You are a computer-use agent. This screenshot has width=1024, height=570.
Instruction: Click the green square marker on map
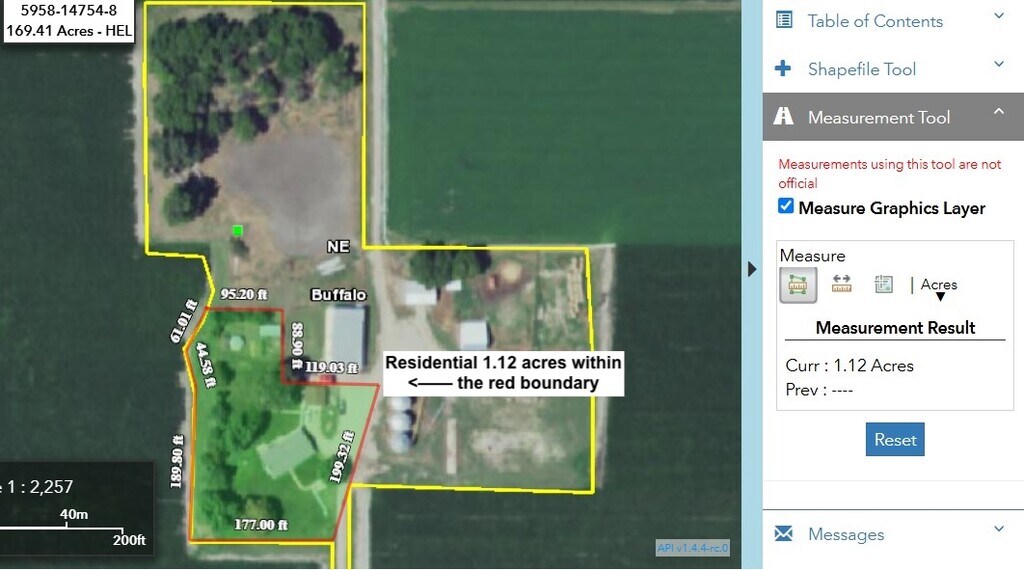click(x=238, y=230)
